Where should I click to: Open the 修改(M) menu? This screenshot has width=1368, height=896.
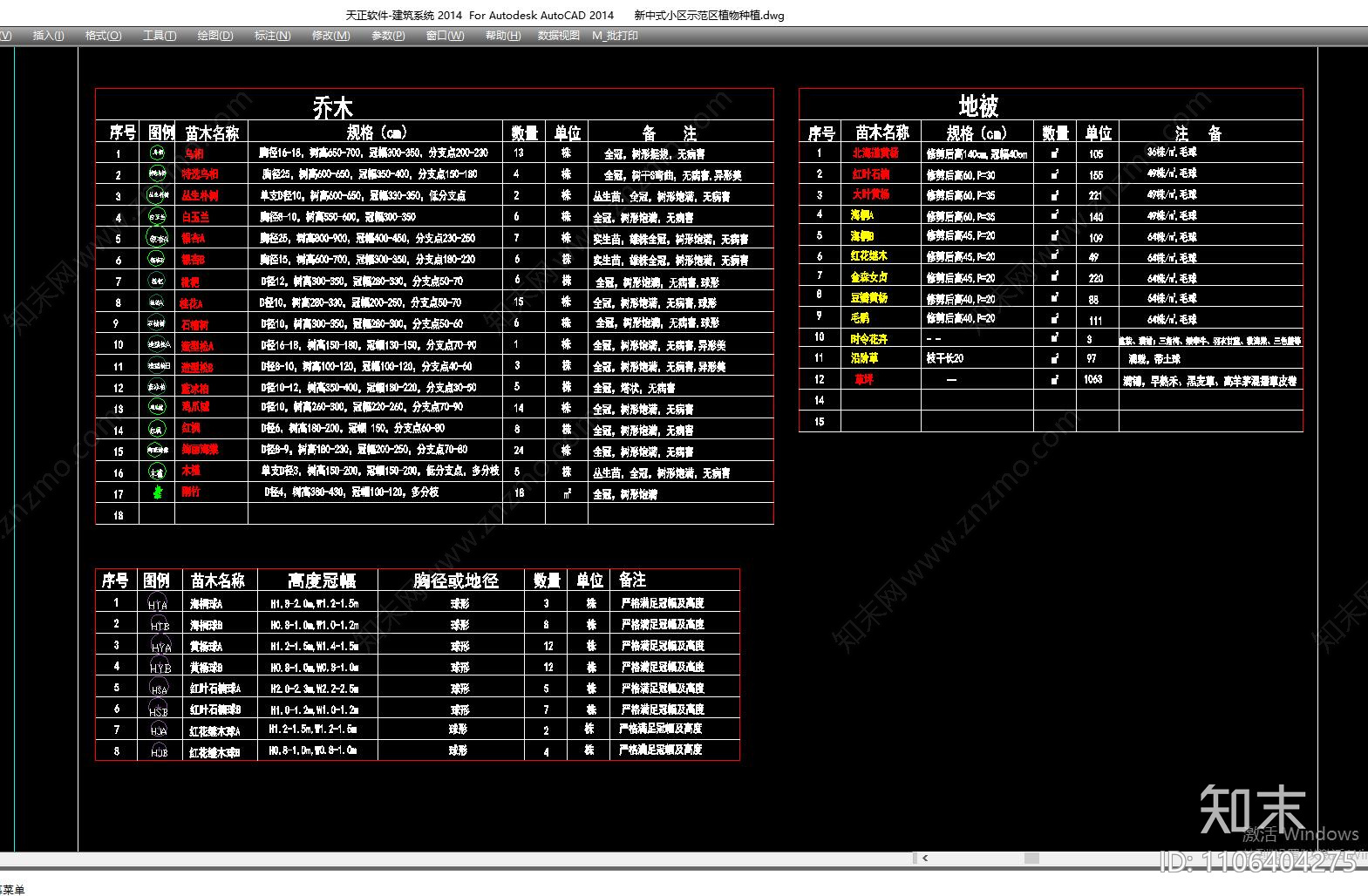(330, 36)
